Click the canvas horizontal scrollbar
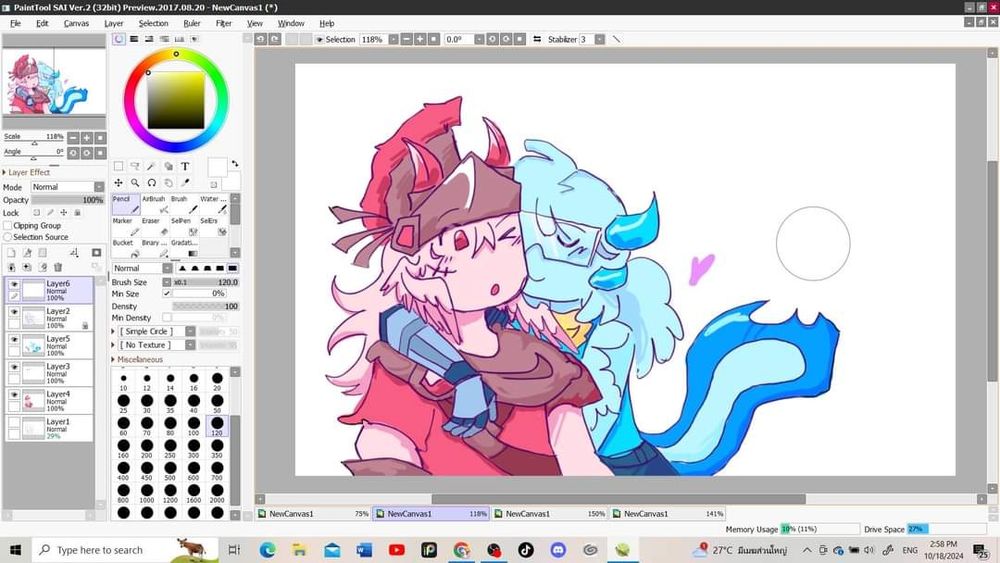 (x=619, y=499)
